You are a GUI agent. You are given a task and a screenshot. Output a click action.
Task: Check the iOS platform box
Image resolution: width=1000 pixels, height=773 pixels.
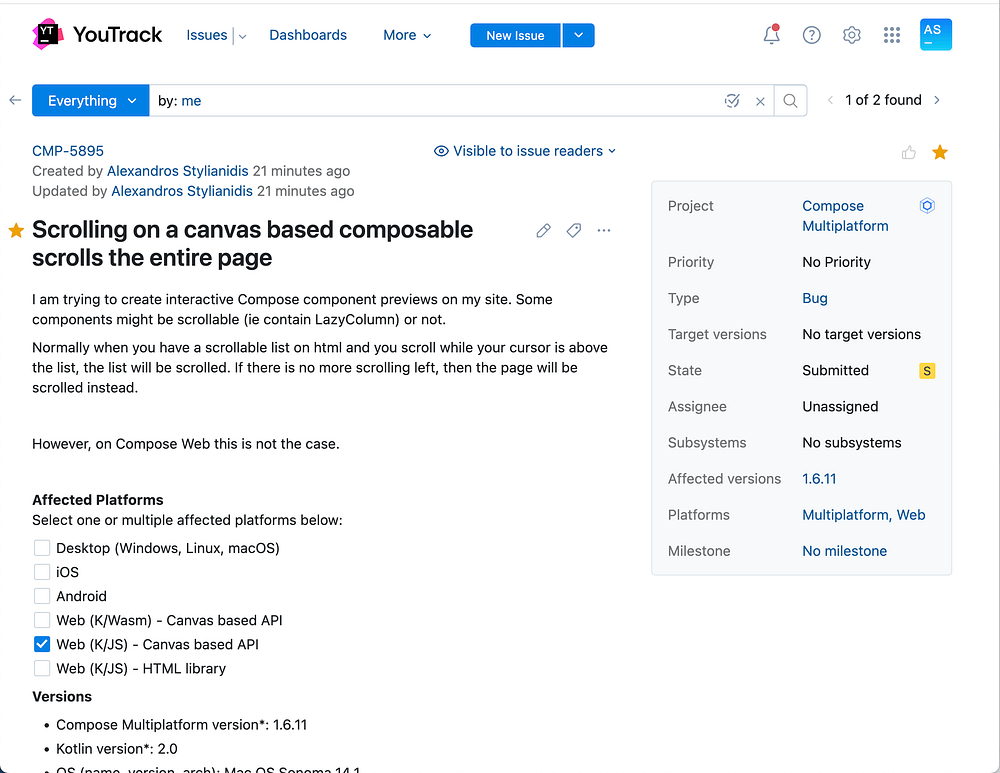pyautogui.click(x=42, y=572)
